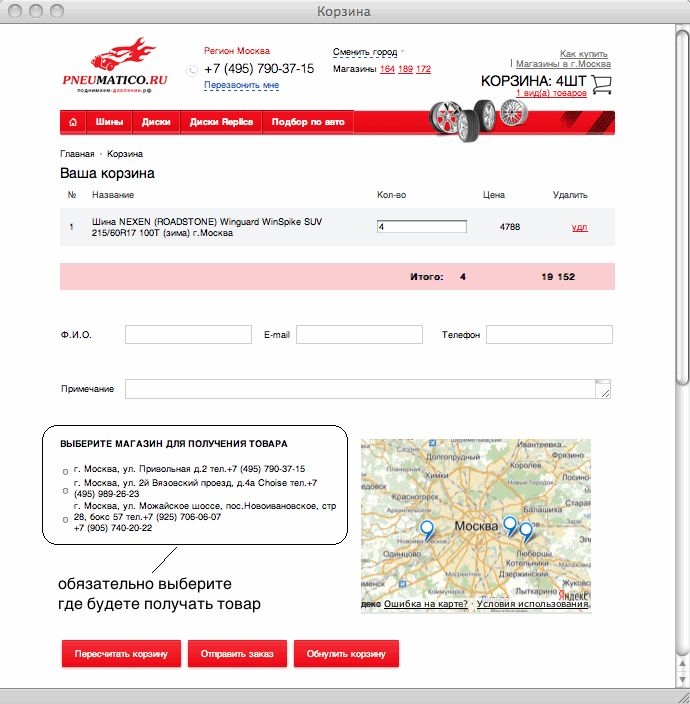690x704 pixels.
Task: Focus the Примечание text area
Action: 368,389
